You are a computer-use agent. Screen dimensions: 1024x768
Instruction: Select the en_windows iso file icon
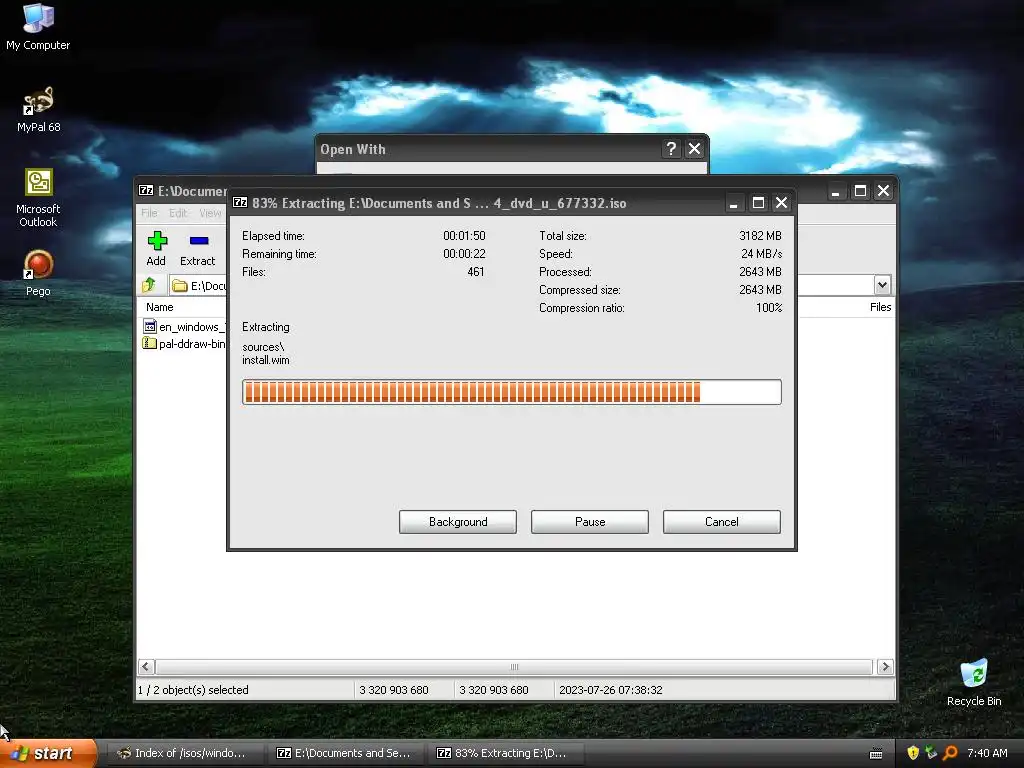pos(150,327)
